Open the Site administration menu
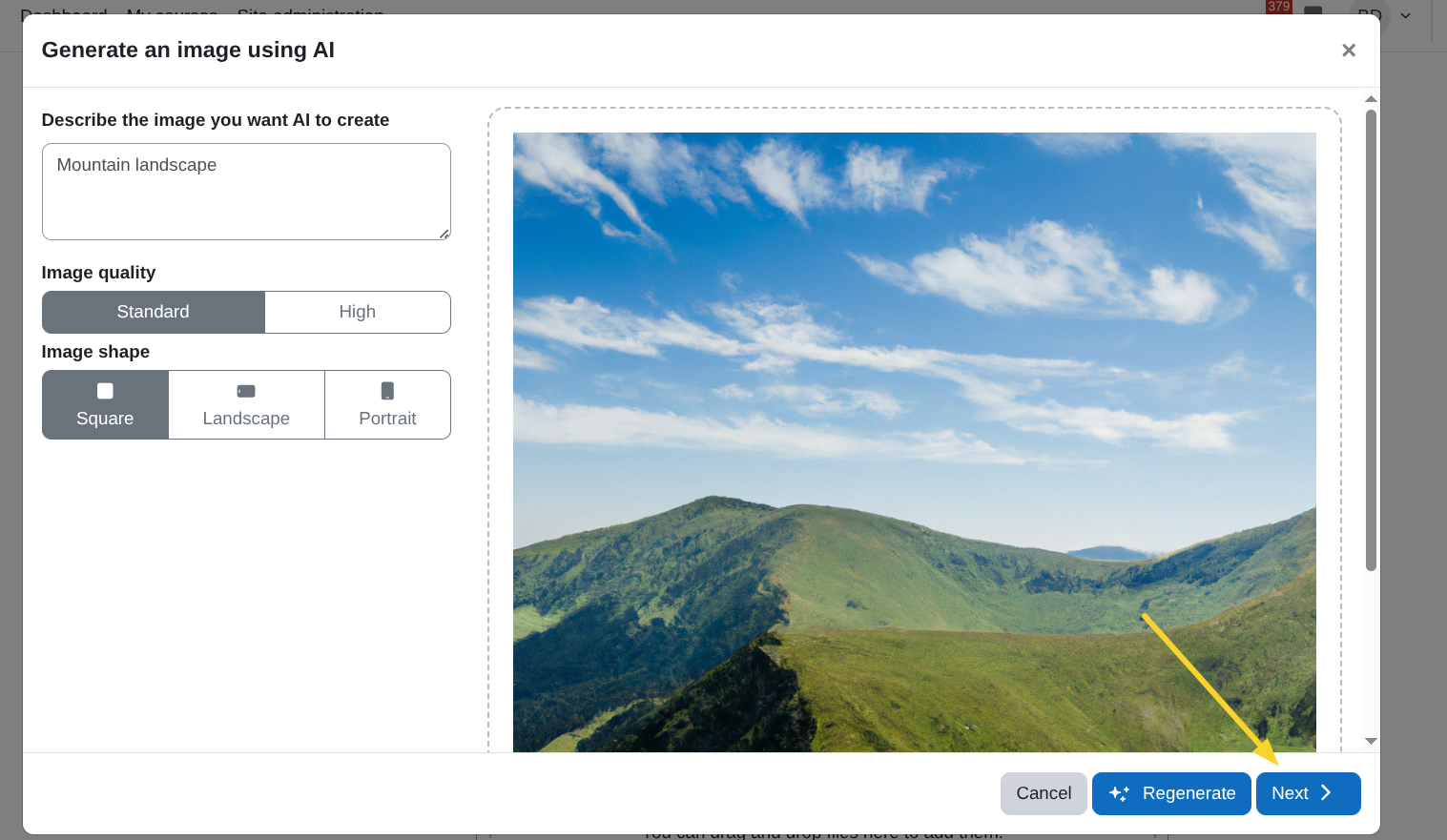Viewport: 1447px width, 840px height. pyautogui.click(x=311, y=14)
